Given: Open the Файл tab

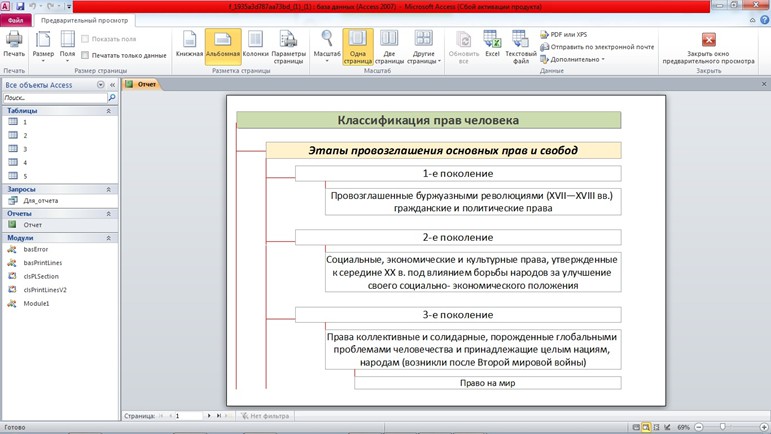Looking at the screenshot, I should click(x=15, y=20).
